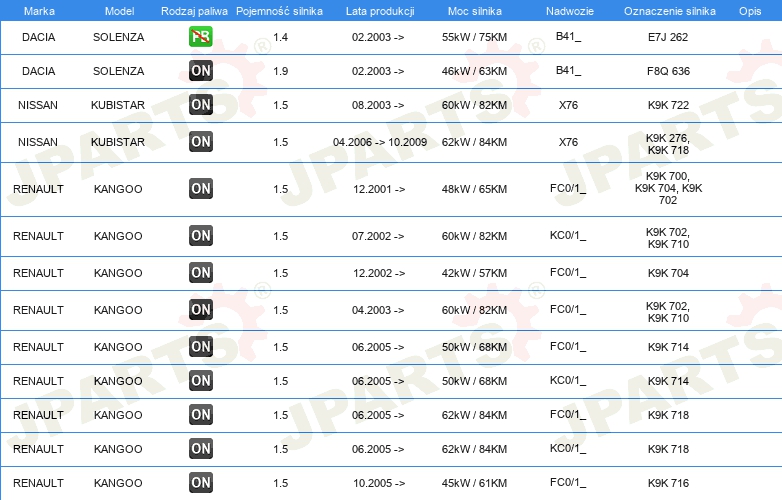Click the Pojemność silnika column header
This screenshot has width=782, height=500.
click(x=279, y=11)
